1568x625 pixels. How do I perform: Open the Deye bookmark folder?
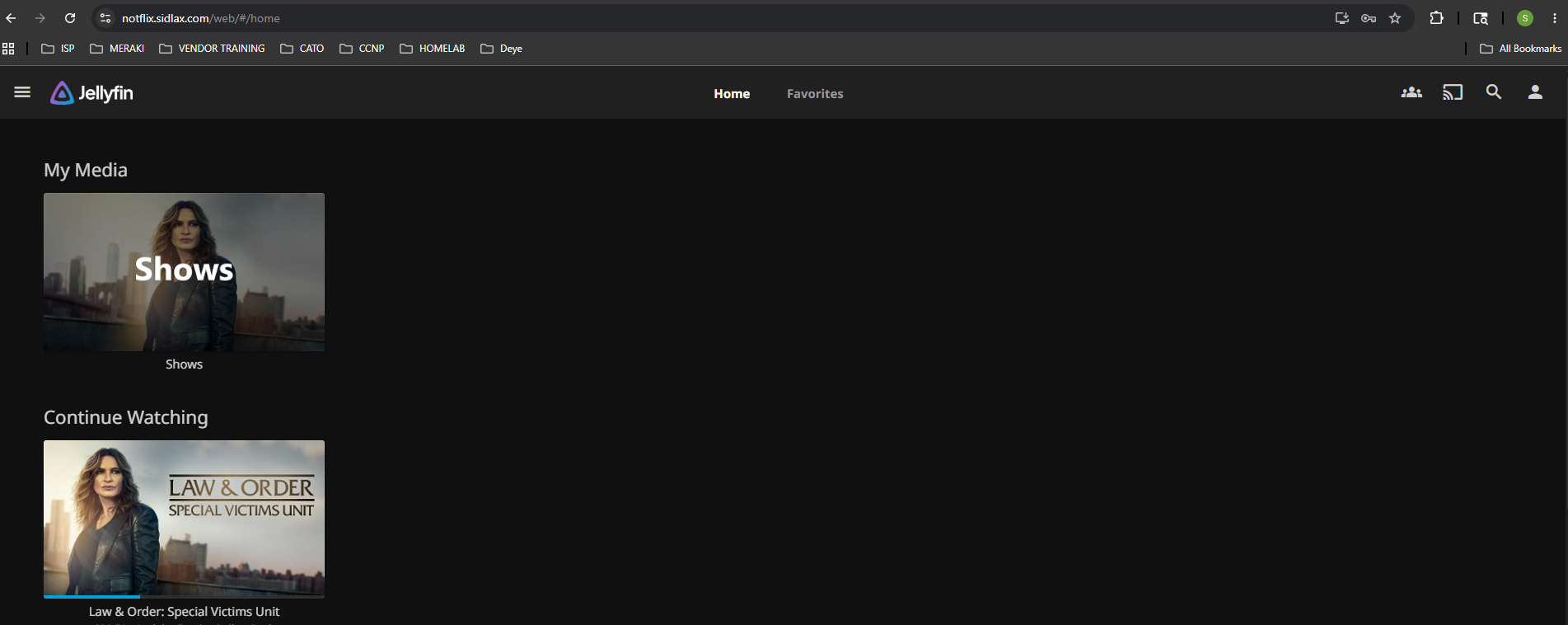pyautogui.click(x=501, y=49)
